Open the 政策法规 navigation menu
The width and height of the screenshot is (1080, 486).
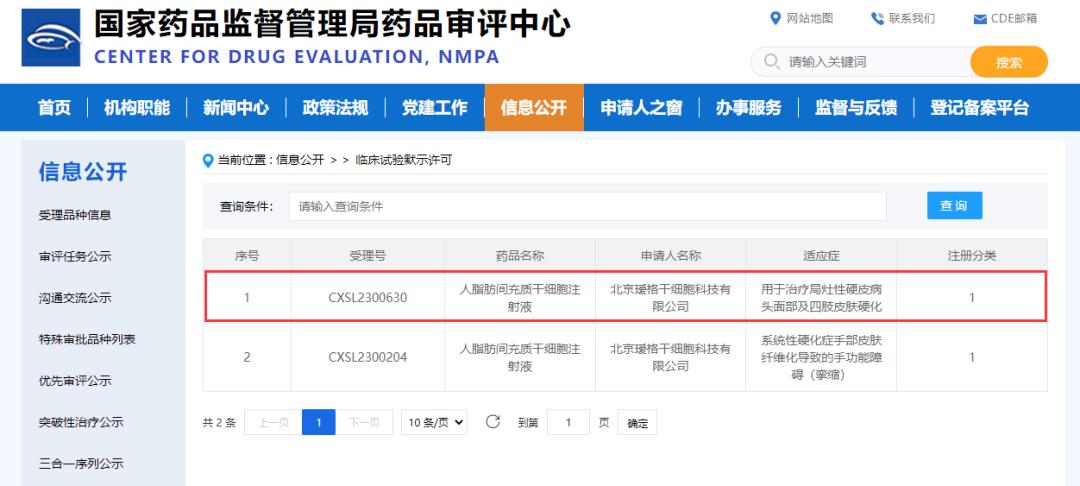[335, 107]
